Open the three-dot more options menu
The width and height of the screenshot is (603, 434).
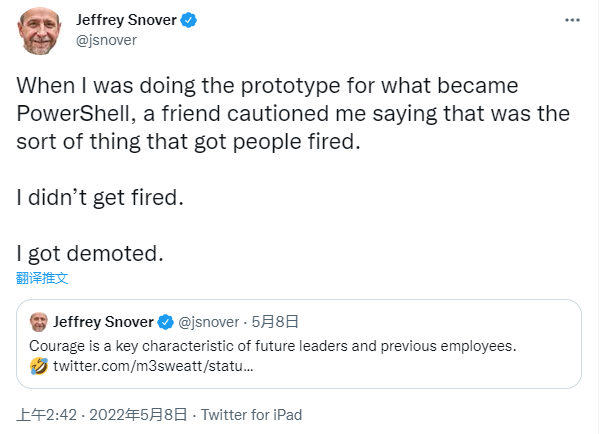click(572, 20)
